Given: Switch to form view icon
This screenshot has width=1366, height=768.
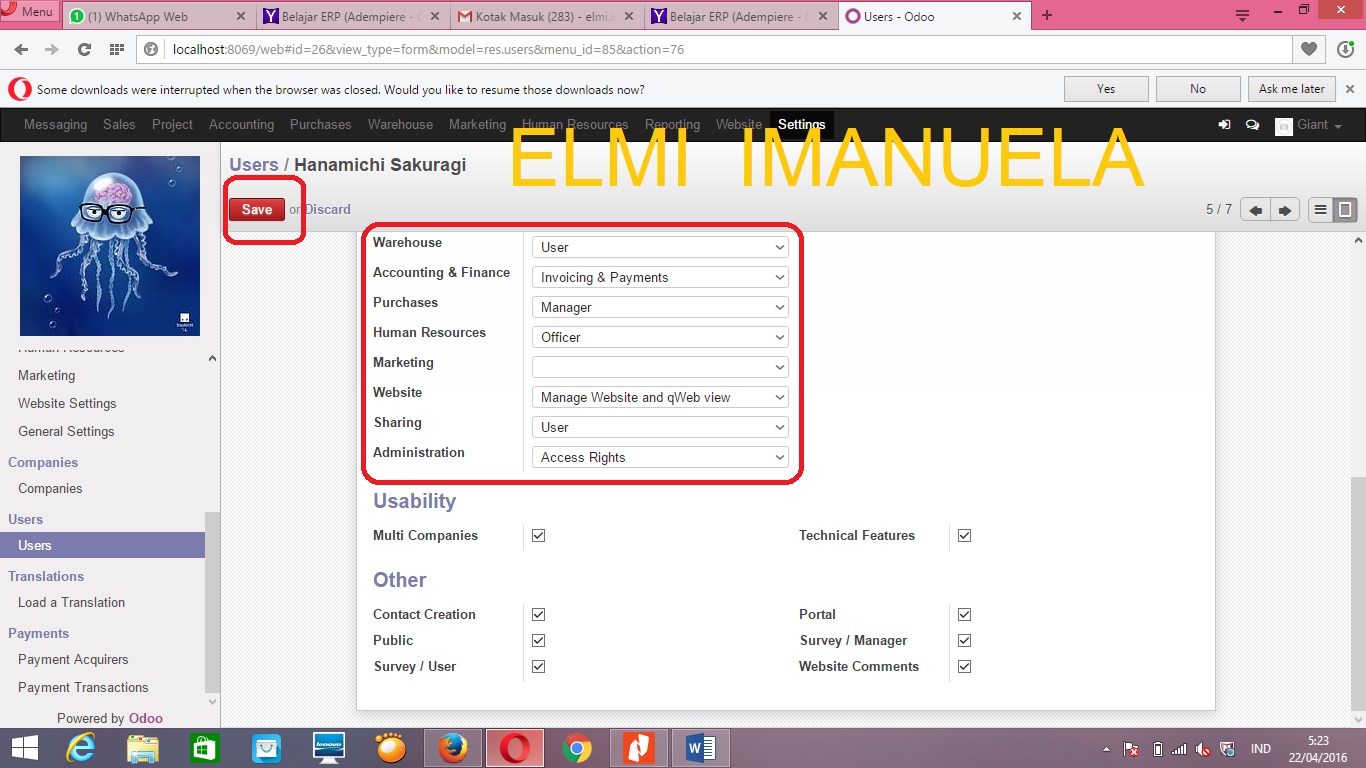Looking at the screenshot, I should coord(1346,210).
